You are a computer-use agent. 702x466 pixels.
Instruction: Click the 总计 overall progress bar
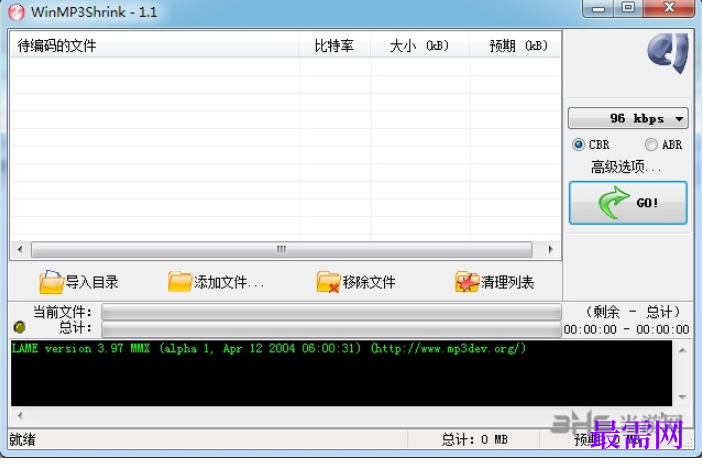(x=331, y=329)
